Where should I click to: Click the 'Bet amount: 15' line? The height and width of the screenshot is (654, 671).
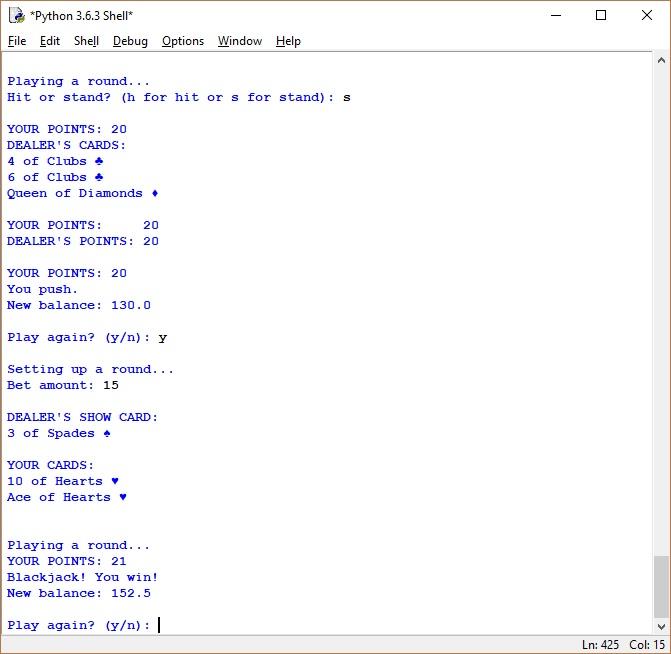(63, 385)
